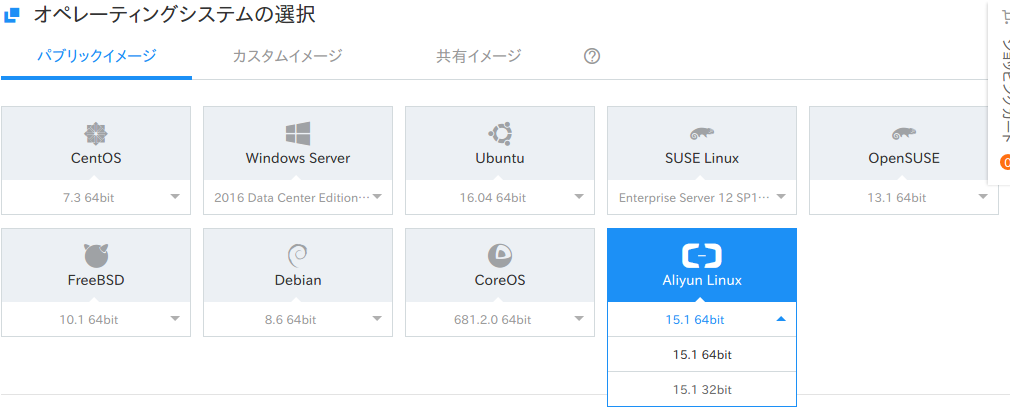Choose the Windows Server logo icon
This screenshot has height=420, width=1010.
(x=298, y=134)
